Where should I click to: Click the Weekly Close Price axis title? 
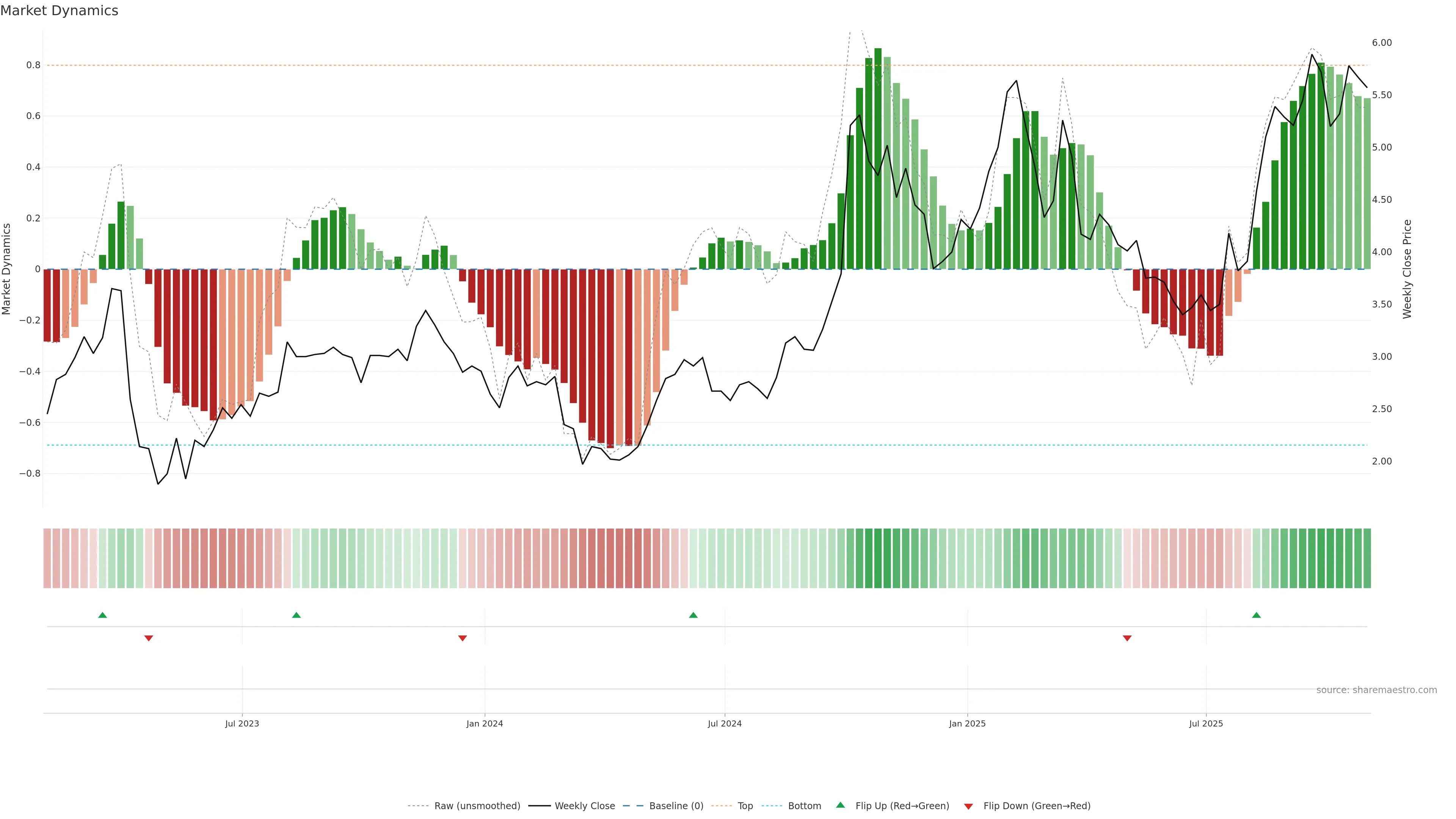coord(1407,269)
